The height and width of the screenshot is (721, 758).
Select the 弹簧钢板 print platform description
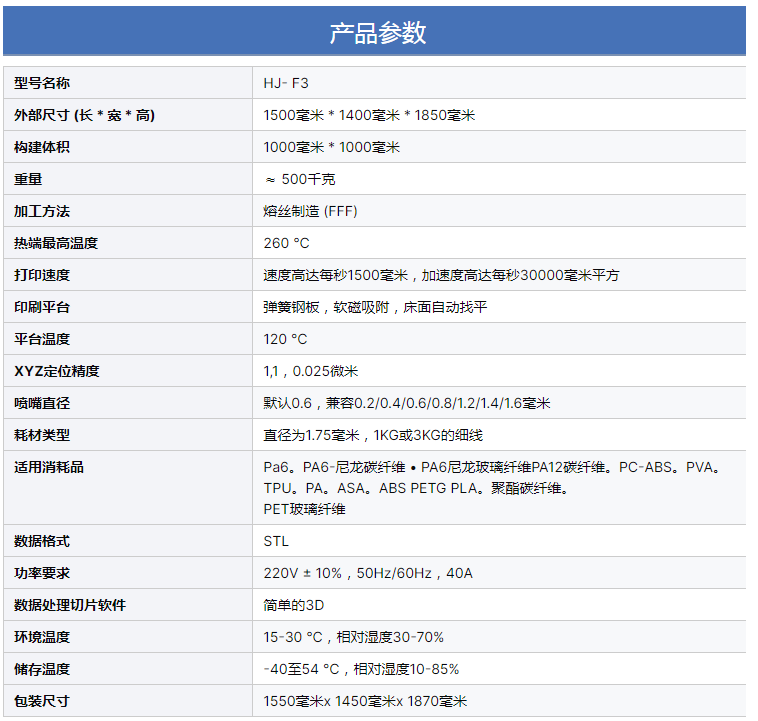(375, 307)
